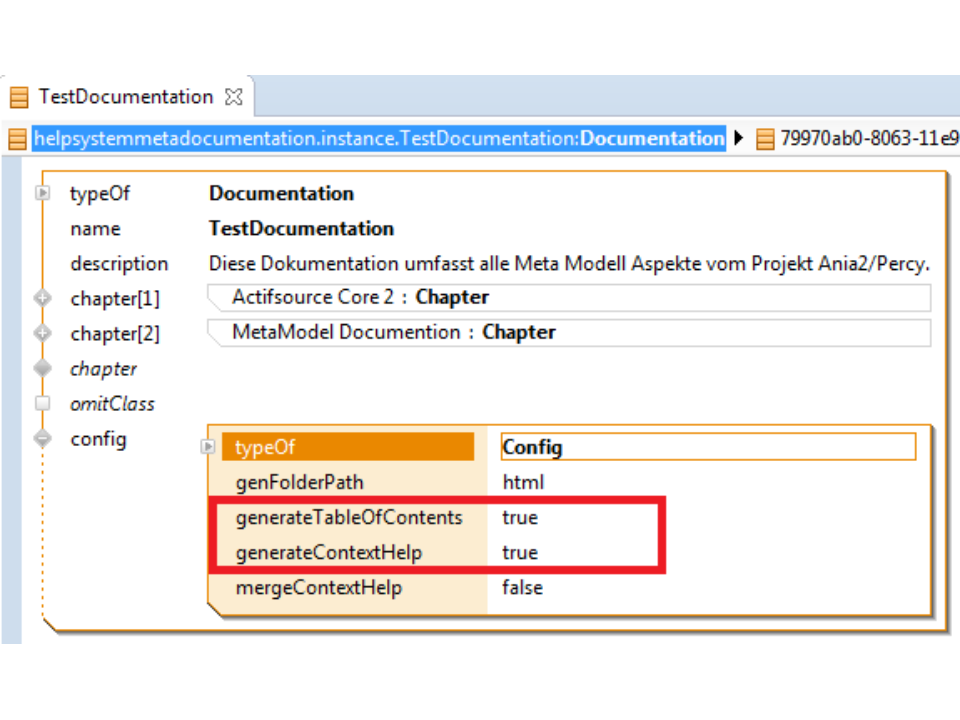Click the plus icon beside chapter[1]
960x720 pixels.
point(42,298)
